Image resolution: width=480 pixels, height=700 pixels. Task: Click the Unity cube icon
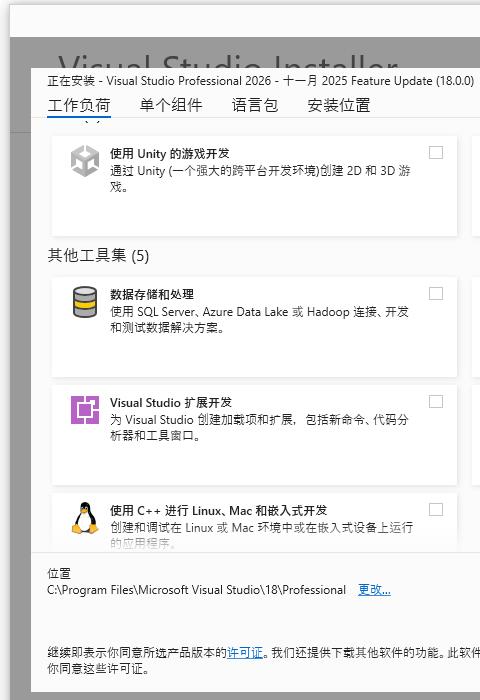(85, 161)
